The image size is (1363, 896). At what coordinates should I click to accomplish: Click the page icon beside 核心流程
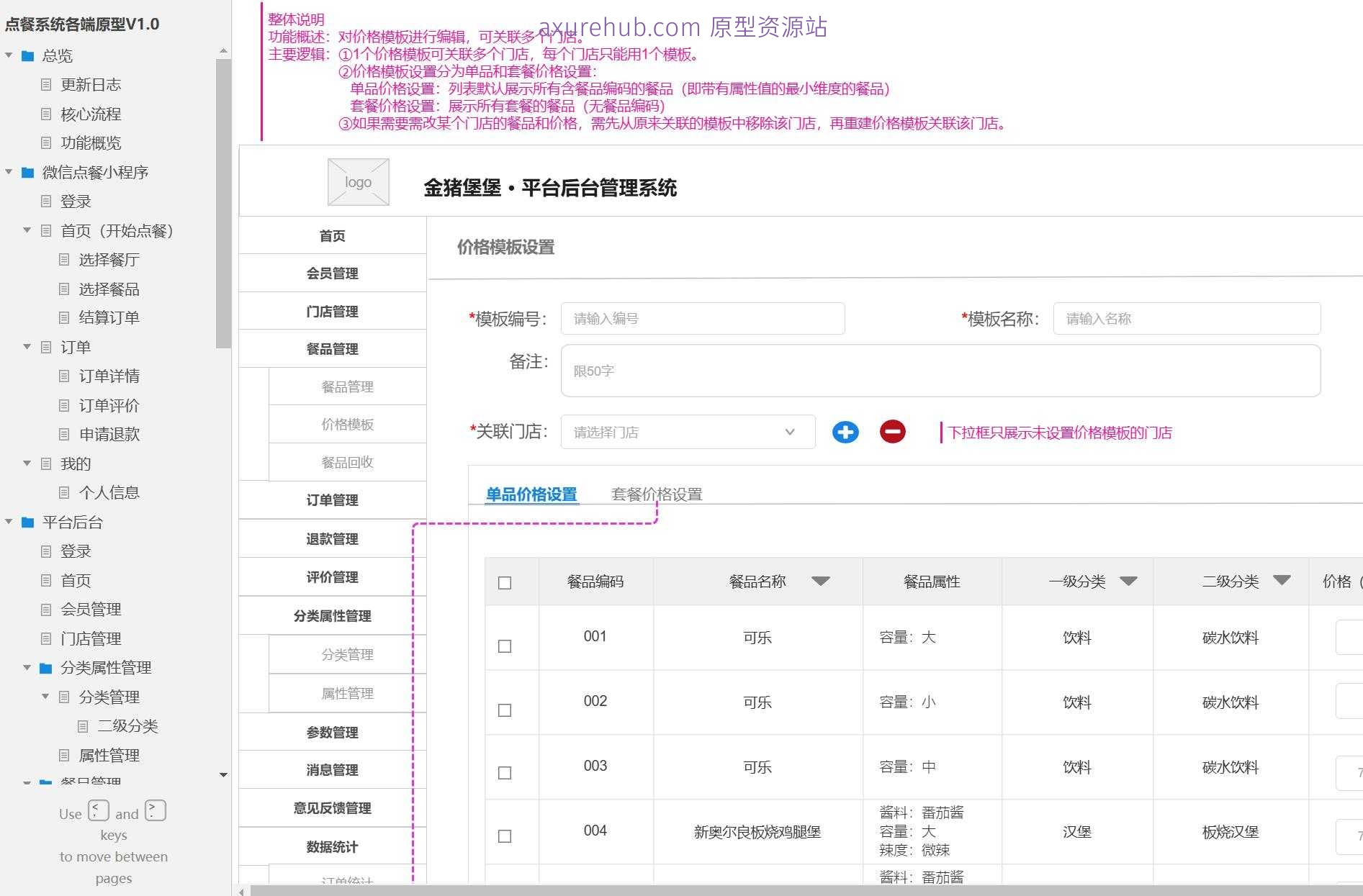point(46,114)
